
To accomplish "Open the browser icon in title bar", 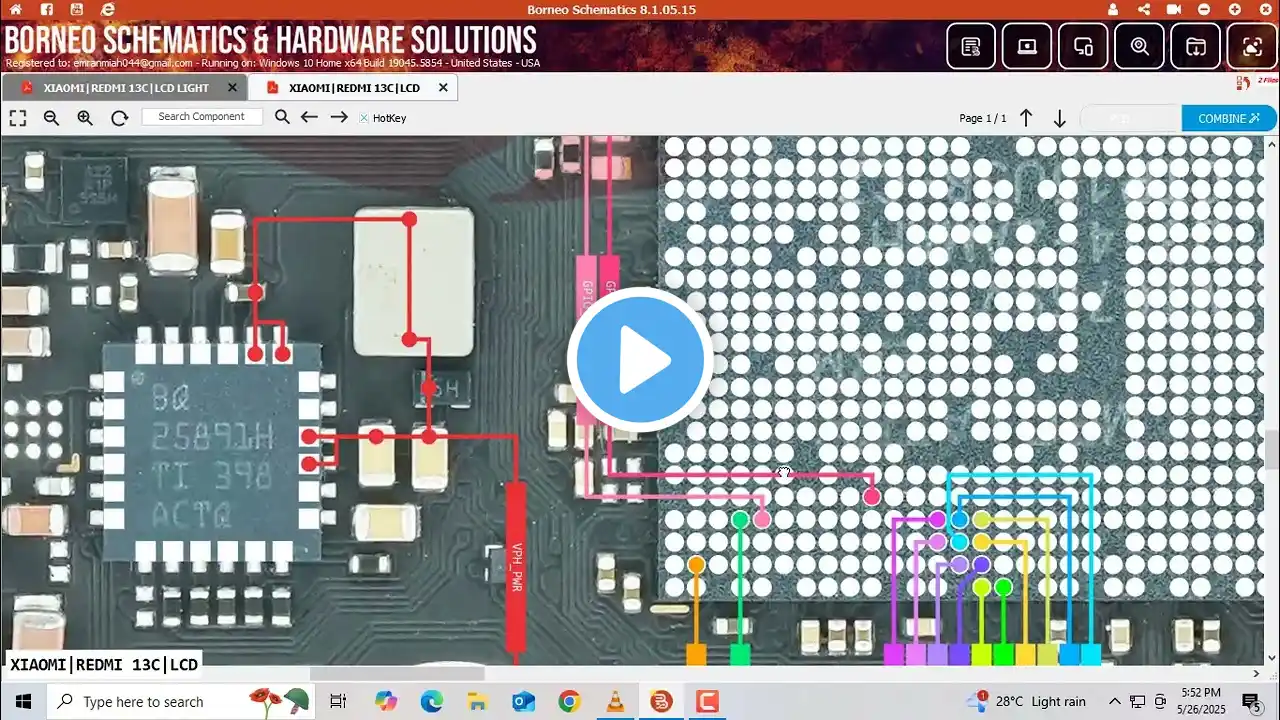I will tap(108, 9).
